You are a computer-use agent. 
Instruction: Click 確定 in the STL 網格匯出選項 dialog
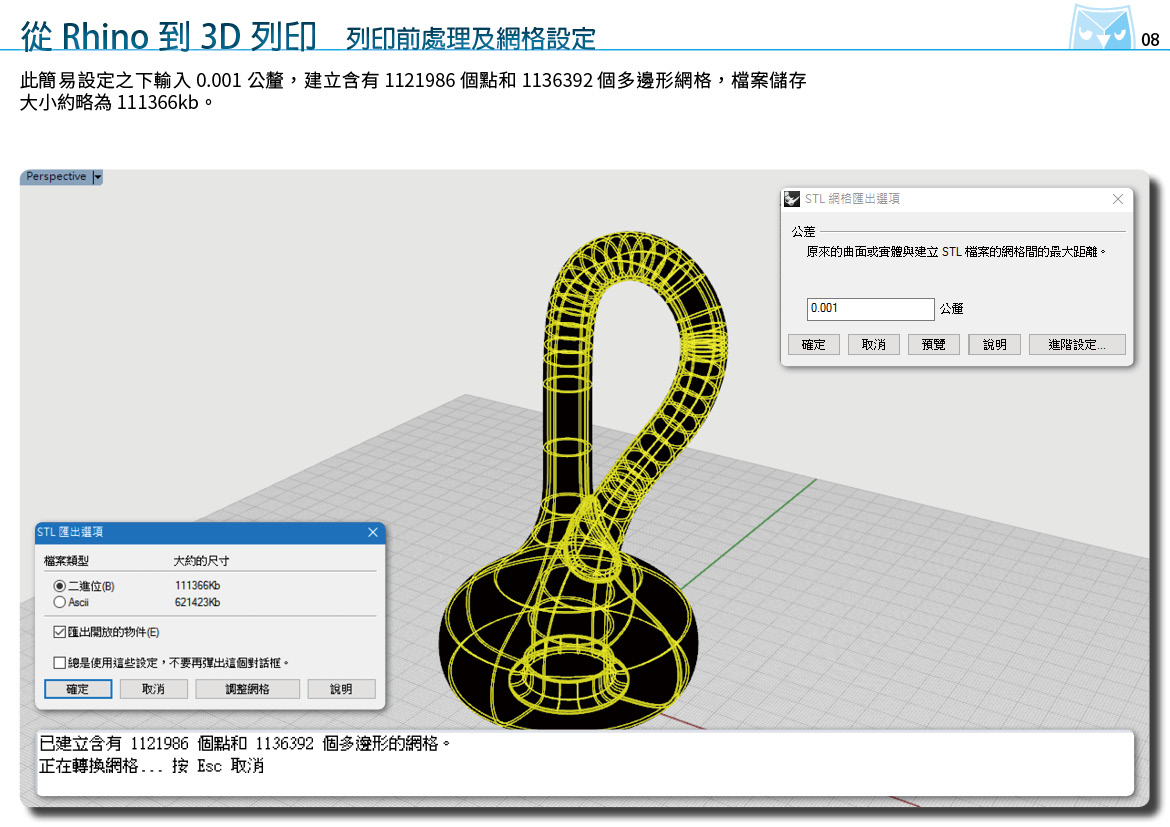click(813, 345)
